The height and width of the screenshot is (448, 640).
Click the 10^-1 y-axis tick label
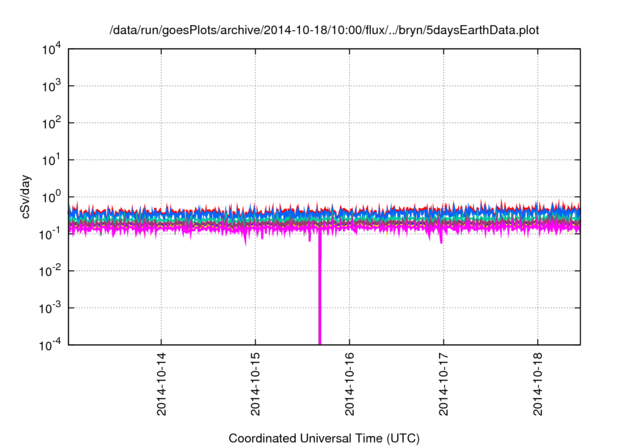click(x=50, y=234)
